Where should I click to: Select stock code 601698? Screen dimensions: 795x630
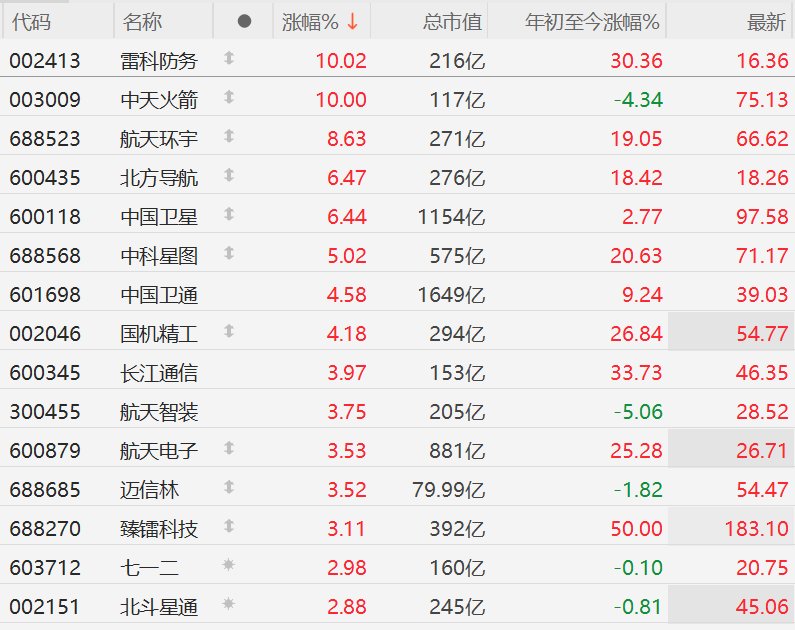click(x=45, y=295)
